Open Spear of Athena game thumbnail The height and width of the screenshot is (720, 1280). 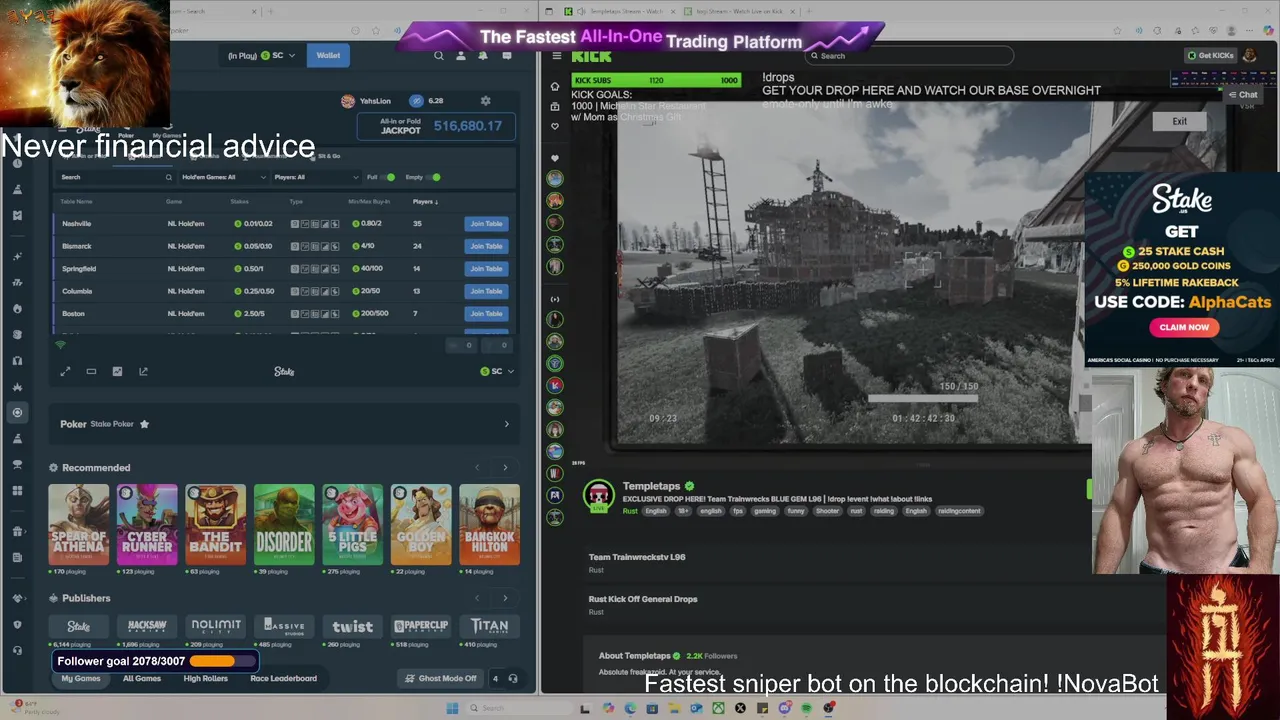pos(79,525)
